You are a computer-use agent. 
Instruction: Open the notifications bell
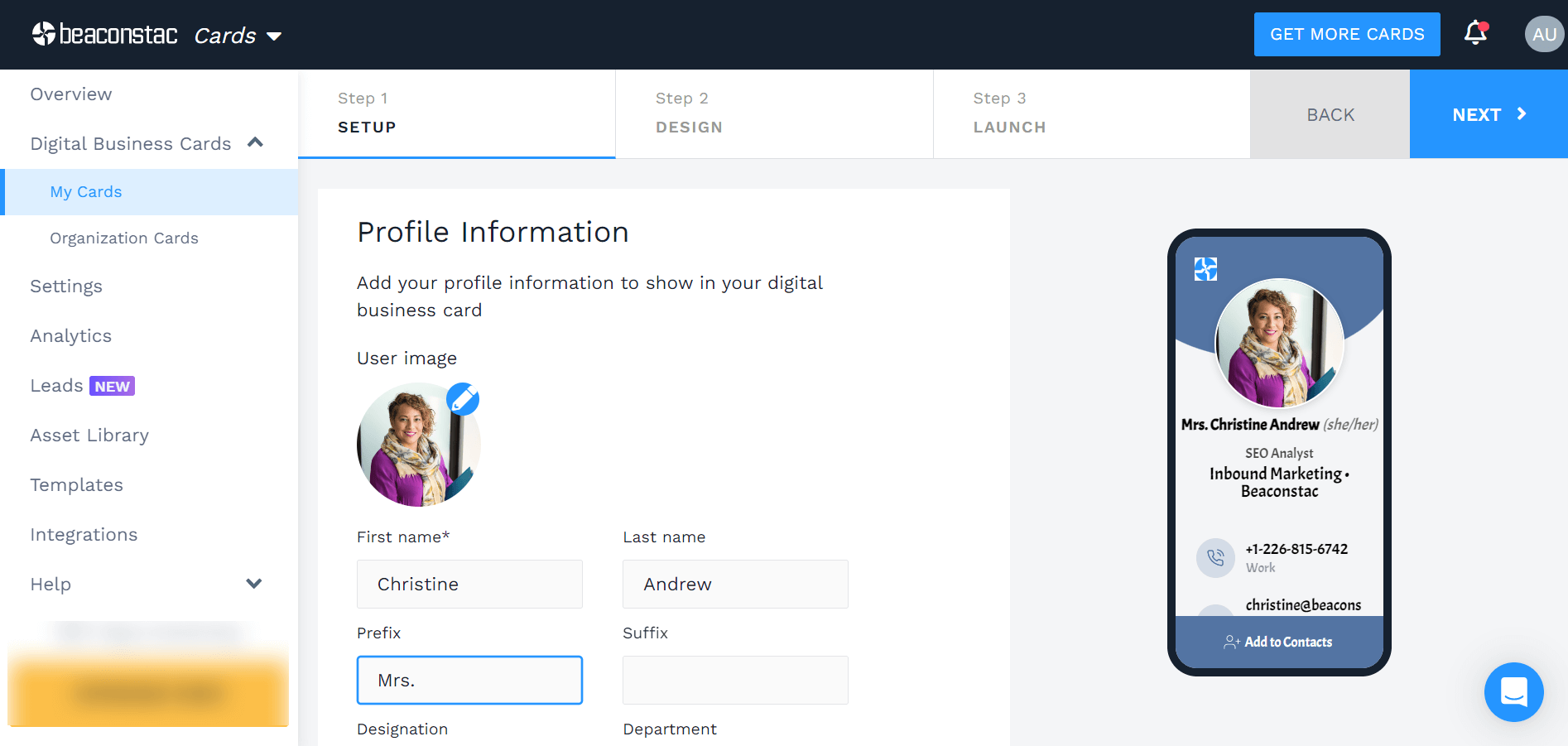point(1475,34)
